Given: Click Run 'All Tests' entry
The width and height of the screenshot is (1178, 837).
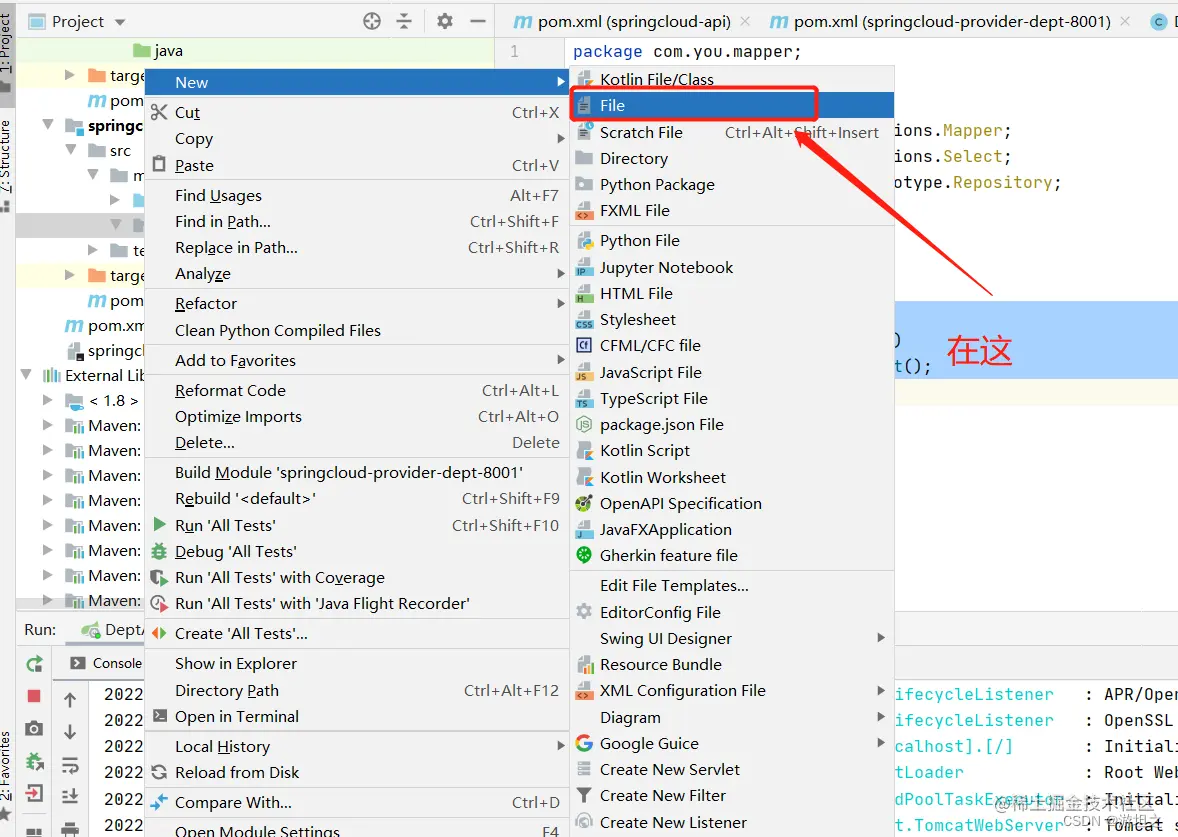Looking at the screenshot, I should click(357, 526).
